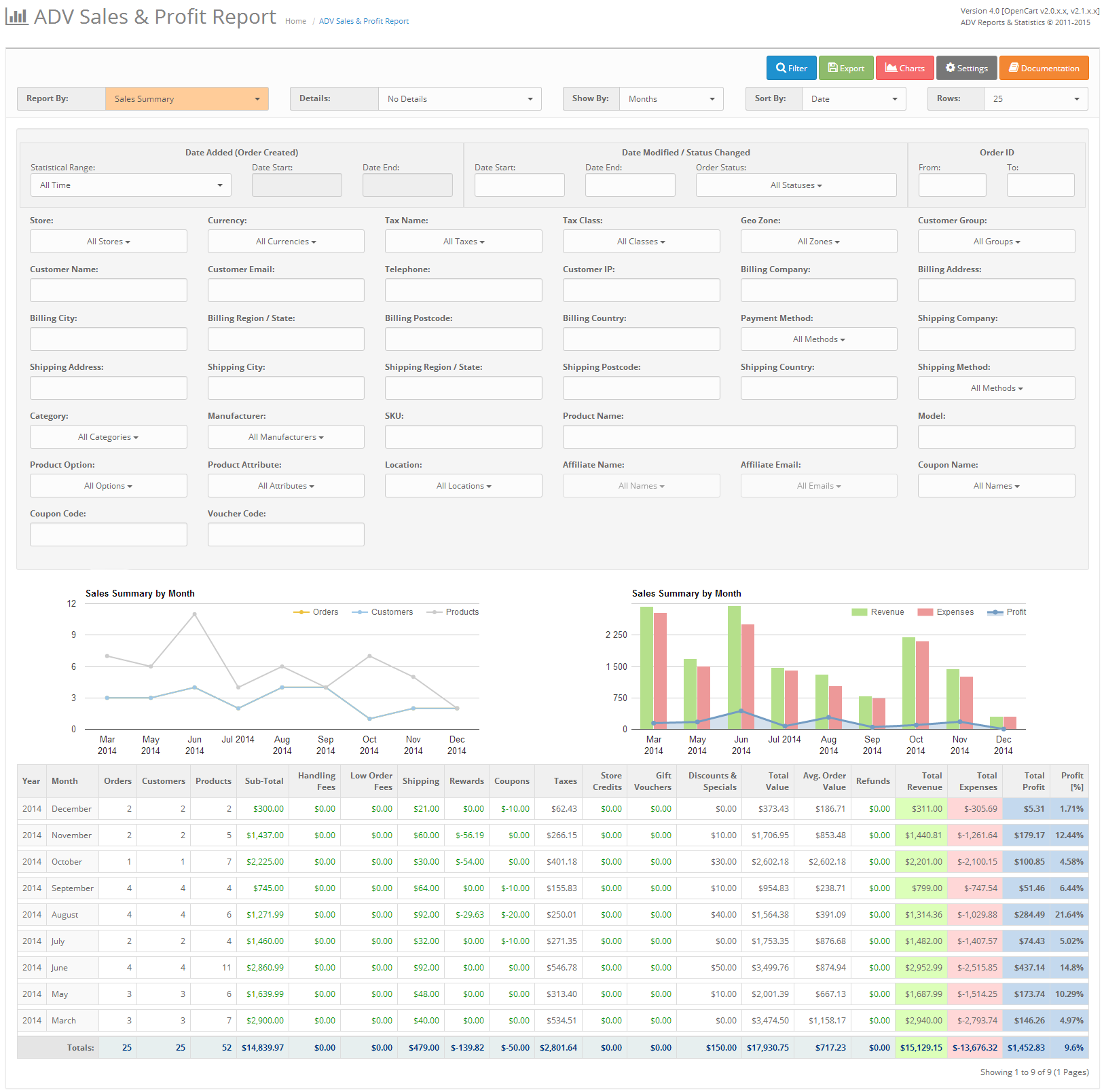Viewport: 1104px width, 1092px height.
Task: Click the Voucher Code input field
Action: [286, 535]
